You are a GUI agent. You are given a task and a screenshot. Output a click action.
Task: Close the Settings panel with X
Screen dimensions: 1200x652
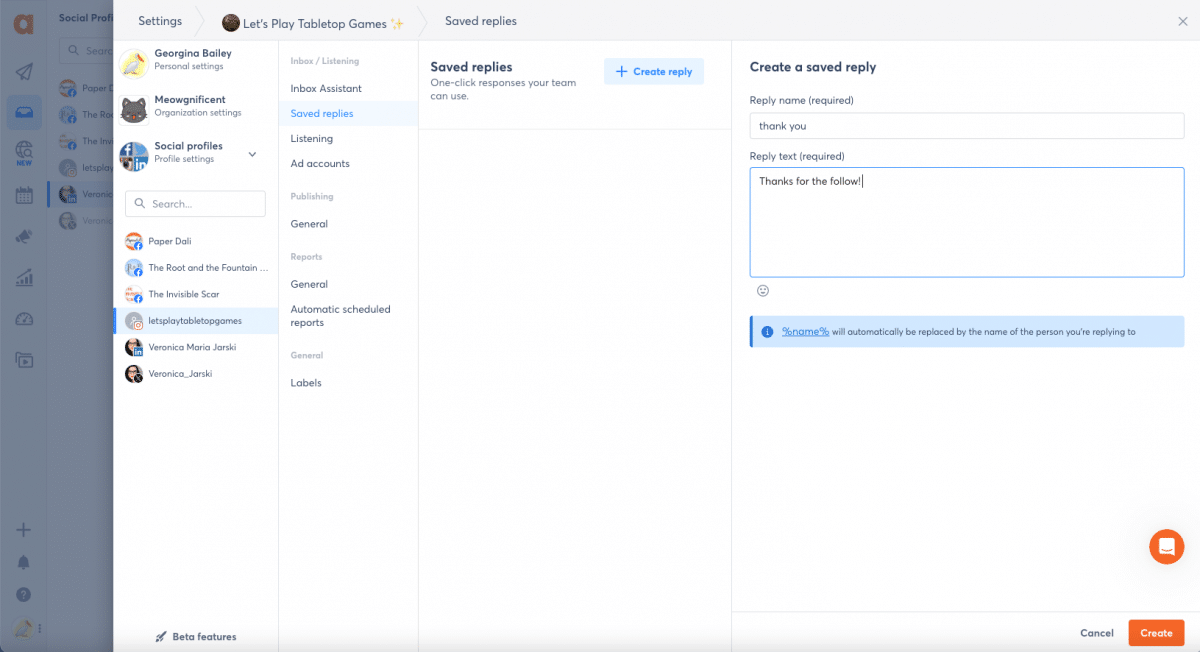1183,21
